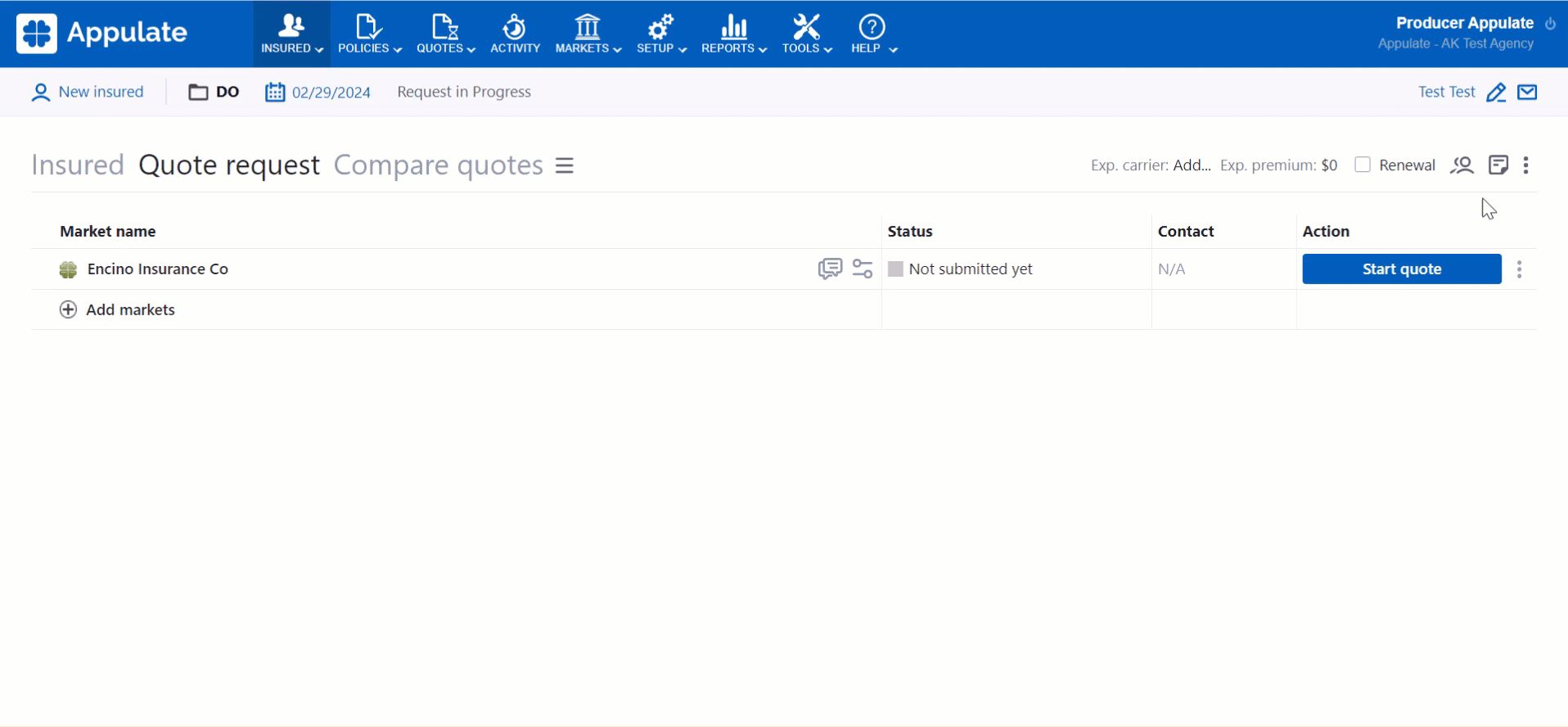The image size is (1568, 727).
Task: Open the messages icon for Encino Insurance
Action: [829, 269]
